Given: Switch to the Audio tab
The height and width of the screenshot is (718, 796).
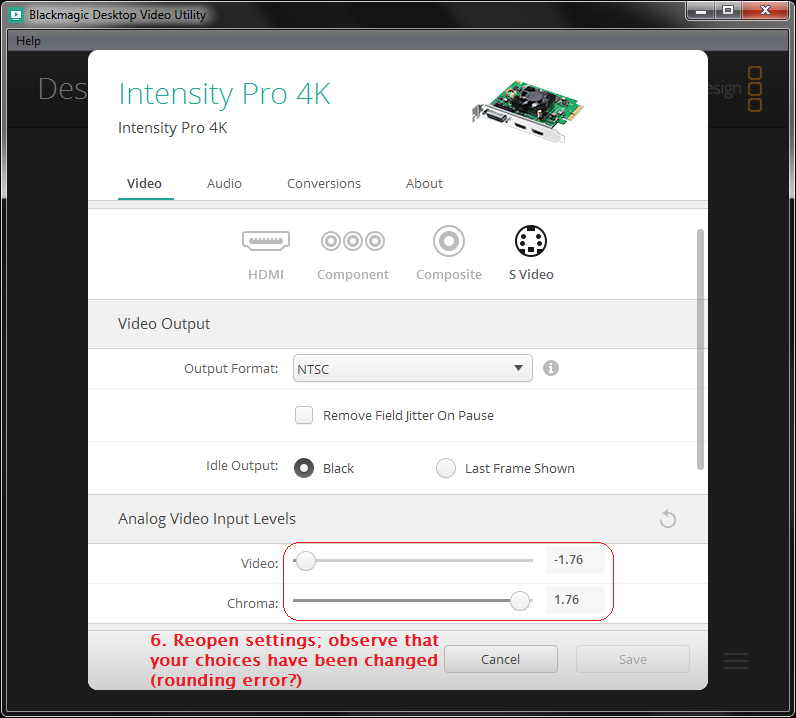Looking at the screenshot, I should 224,183.
